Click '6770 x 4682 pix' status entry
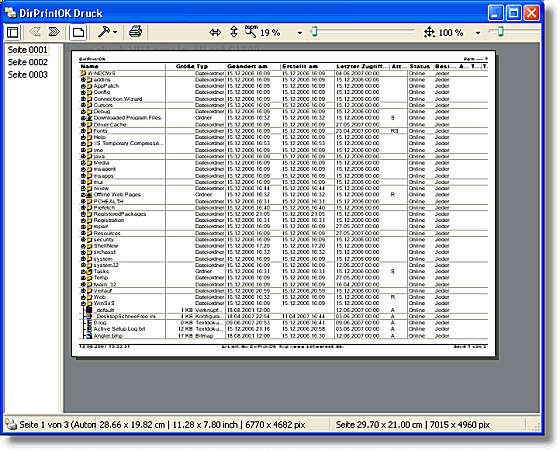 point(275,425)
